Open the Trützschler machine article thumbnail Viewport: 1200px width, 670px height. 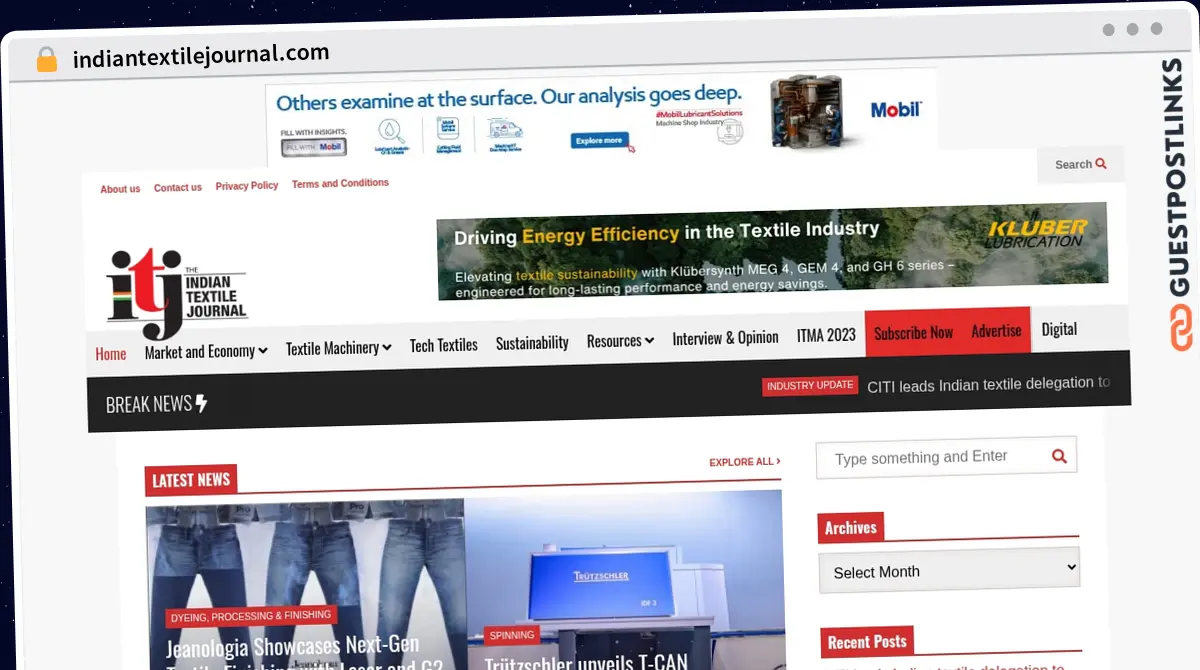[x=625, y=580]
